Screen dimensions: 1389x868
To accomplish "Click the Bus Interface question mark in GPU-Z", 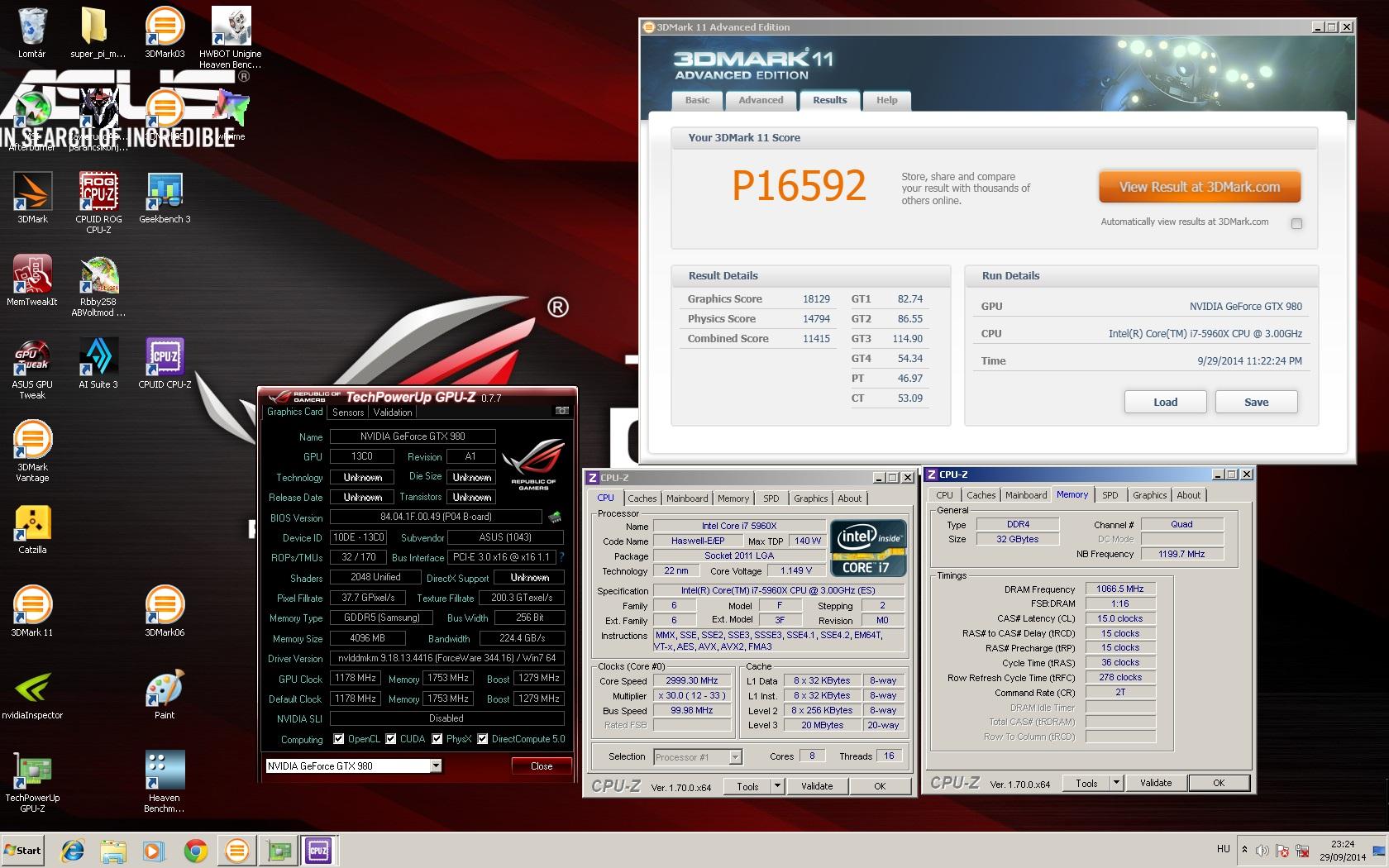I will (x=562, y=557).
